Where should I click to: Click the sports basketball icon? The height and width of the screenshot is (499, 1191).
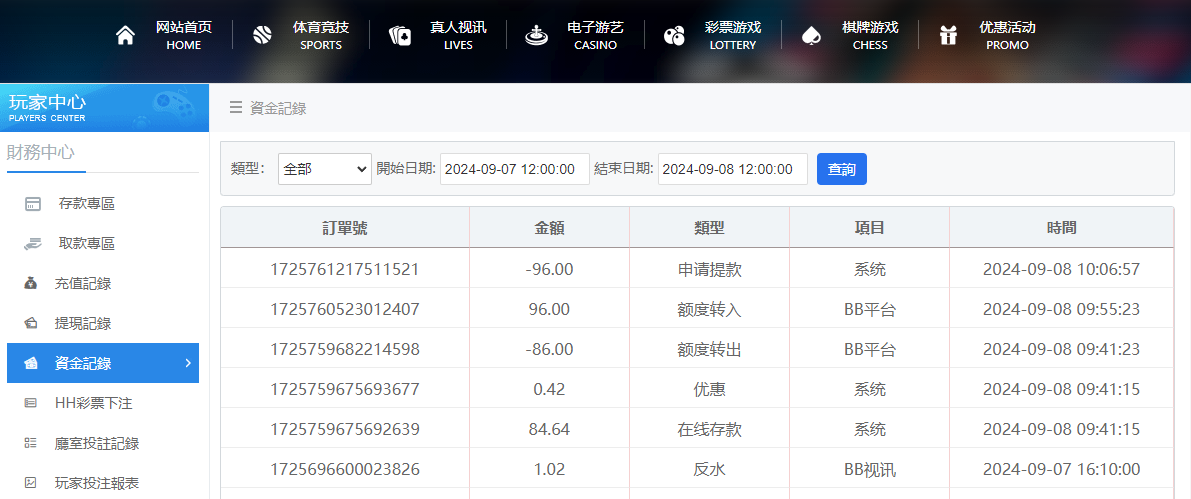263,36
